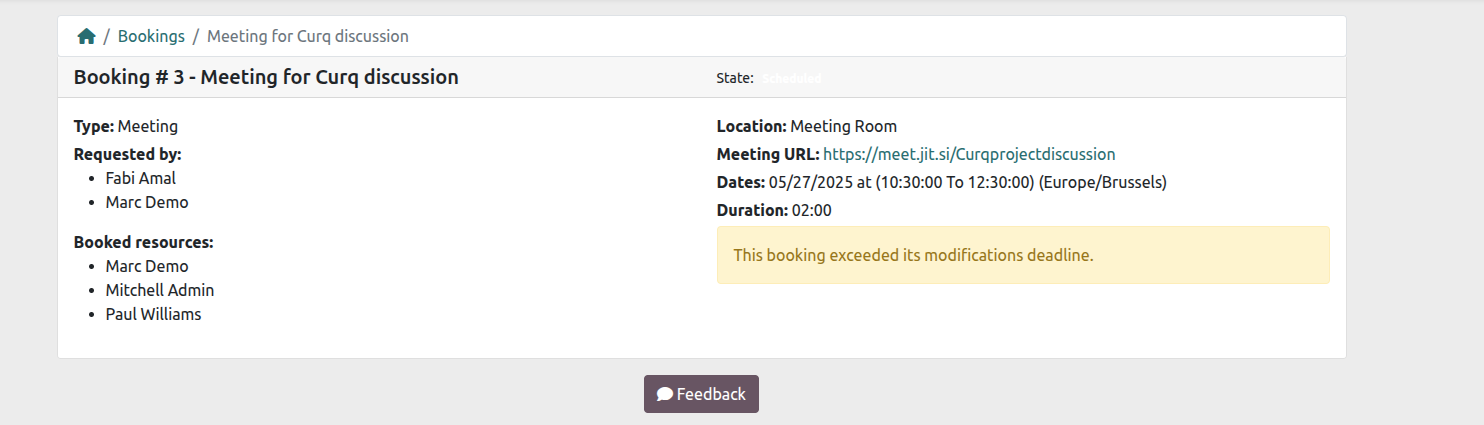The height and width of the screenshot is (425, 1484).
Task: Open the Bookings breadcrumb link
Action: [x=151, y=36]
